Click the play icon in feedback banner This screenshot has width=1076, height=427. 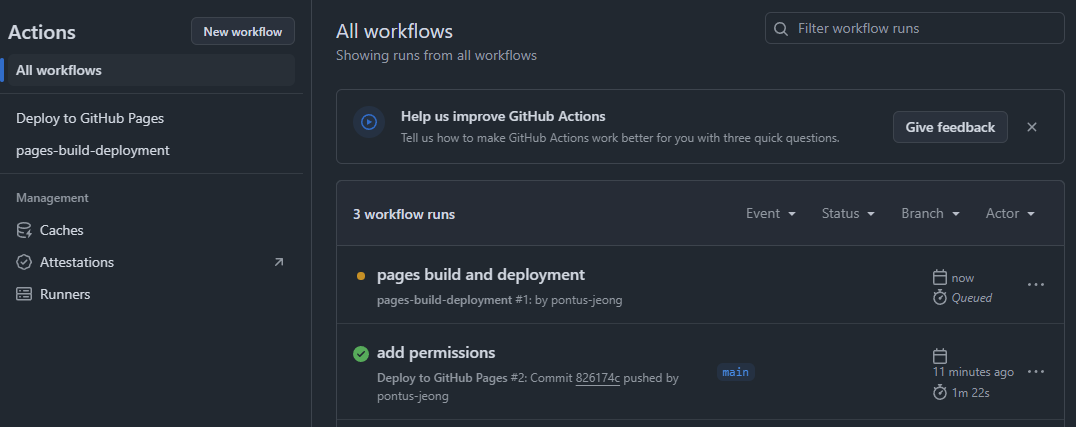(x=369, y=122)
